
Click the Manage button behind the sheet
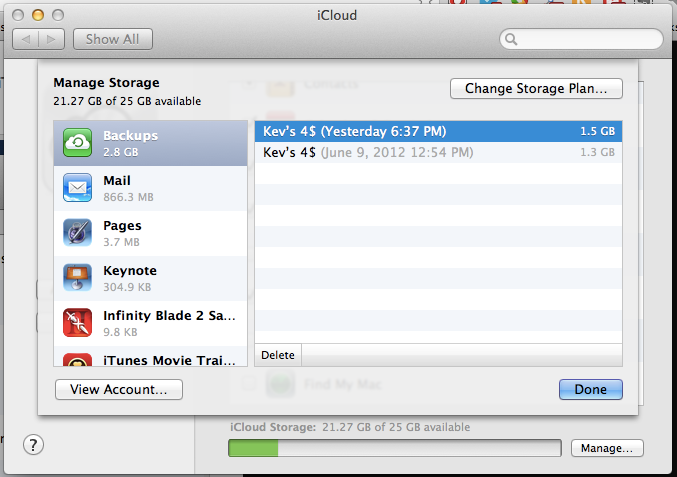click(x=607, y=448)
